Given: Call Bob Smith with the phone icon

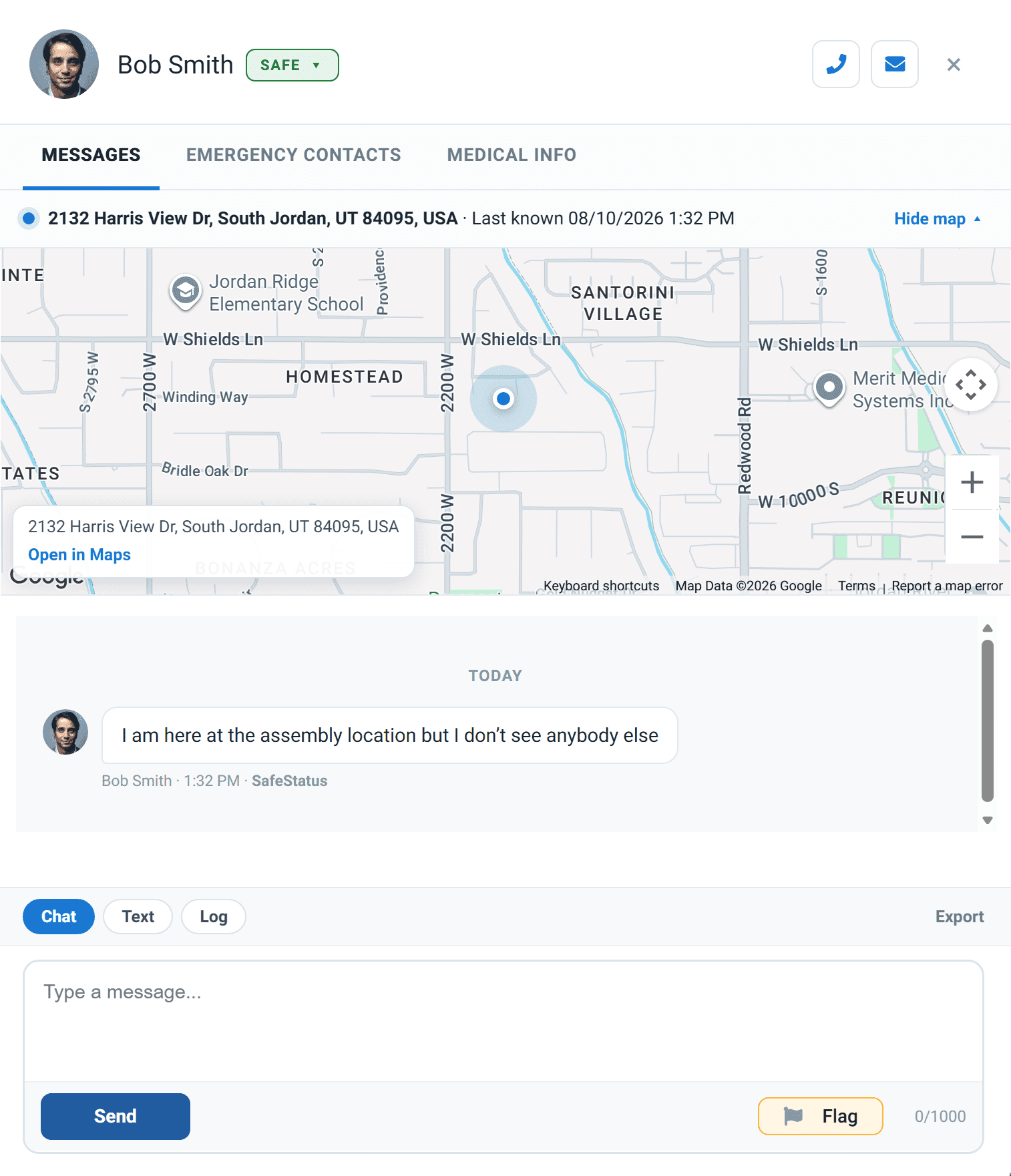Looking at the screenshot, I should (x=835, y=64).
